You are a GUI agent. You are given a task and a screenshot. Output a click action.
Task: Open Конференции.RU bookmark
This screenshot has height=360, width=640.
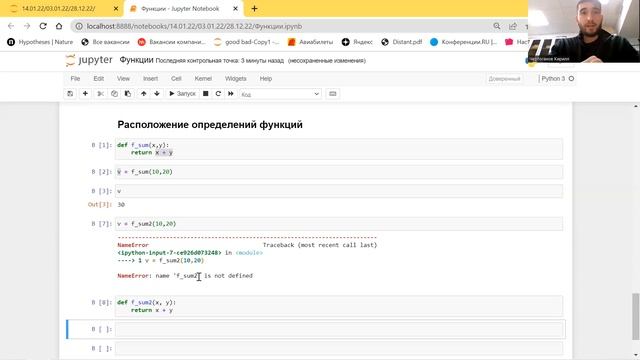coord(464,42)
